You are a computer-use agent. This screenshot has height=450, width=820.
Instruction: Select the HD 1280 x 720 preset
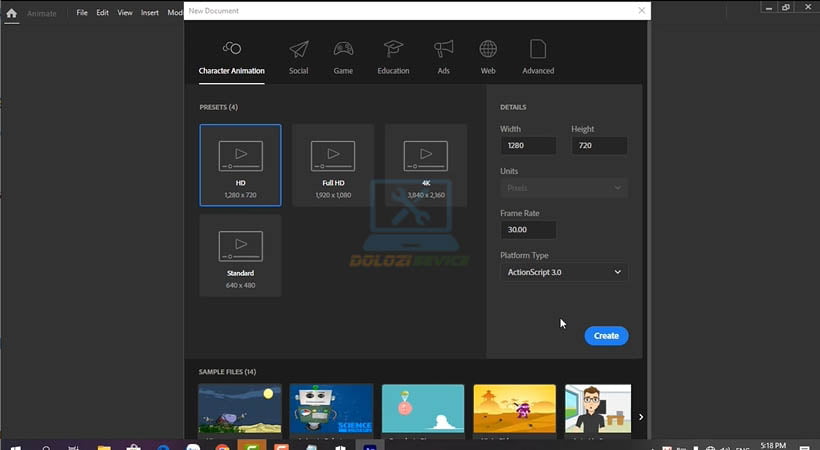point(240,165)
